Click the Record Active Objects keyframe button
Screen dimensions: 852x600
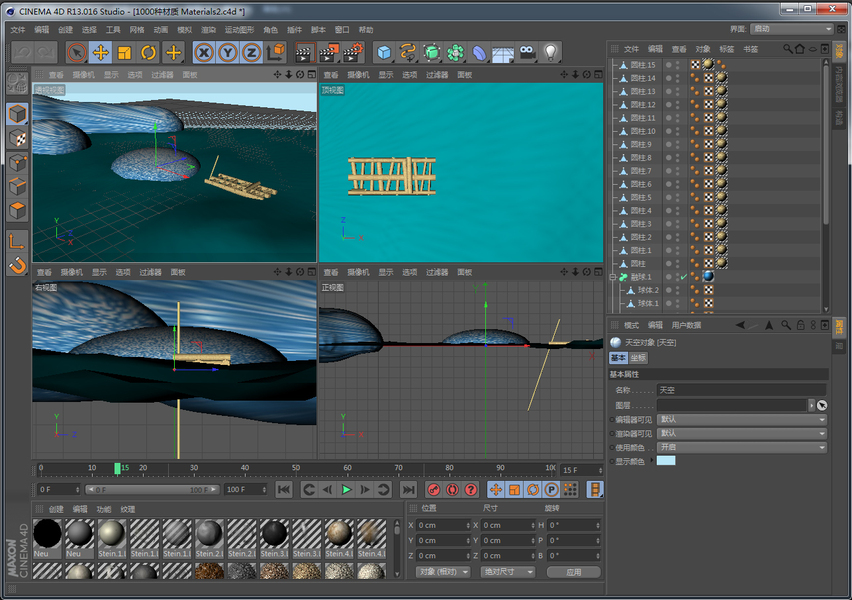434,489
